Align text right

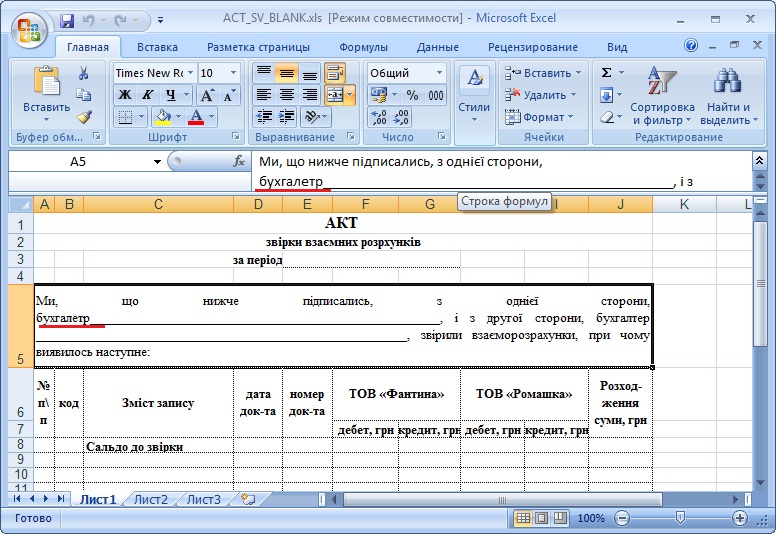tap(310, 95)
